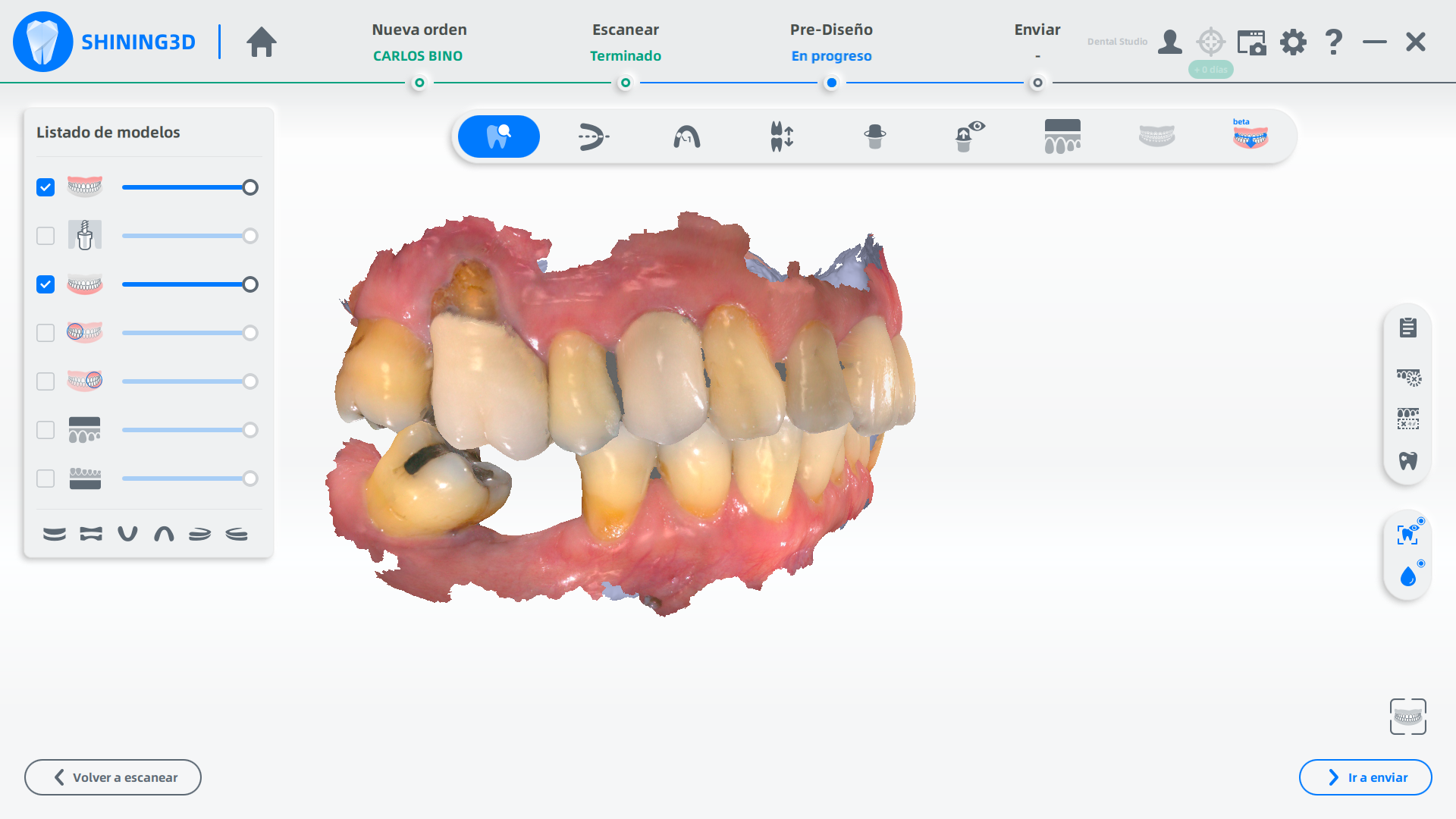Open the margin line tool
The height and width of the screenshot is (819, 1456).
pos(593,136)
